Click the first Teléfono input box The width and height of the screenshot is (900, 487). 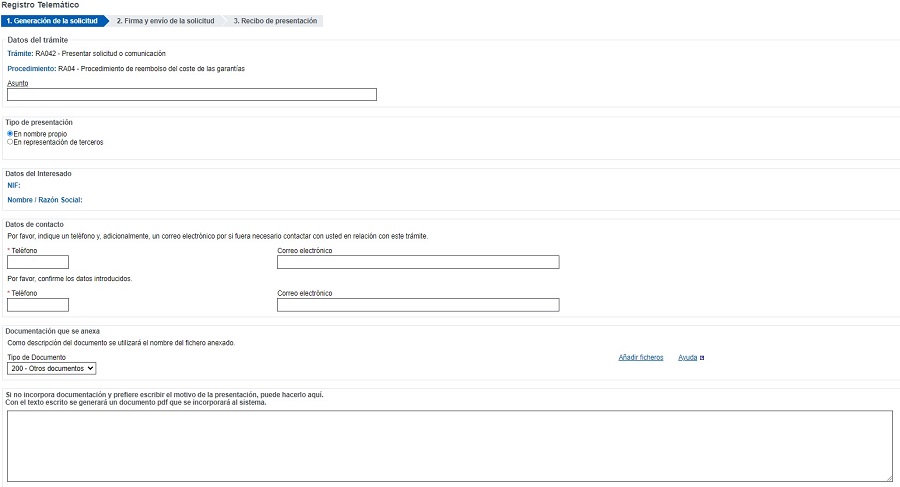pos(38,262)
